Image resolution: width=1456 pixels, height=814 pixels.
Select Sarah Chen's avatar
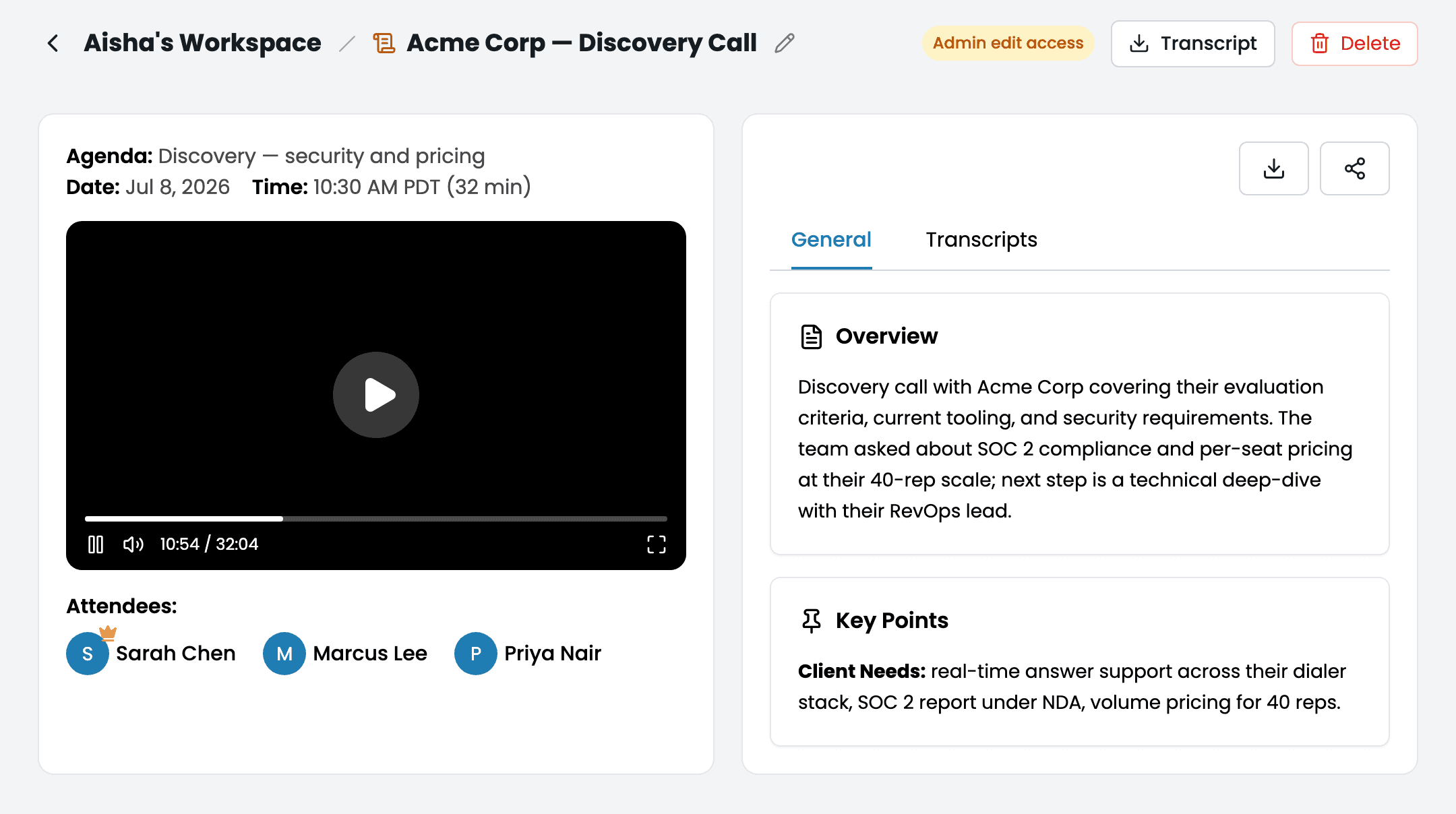pos(88,654)
